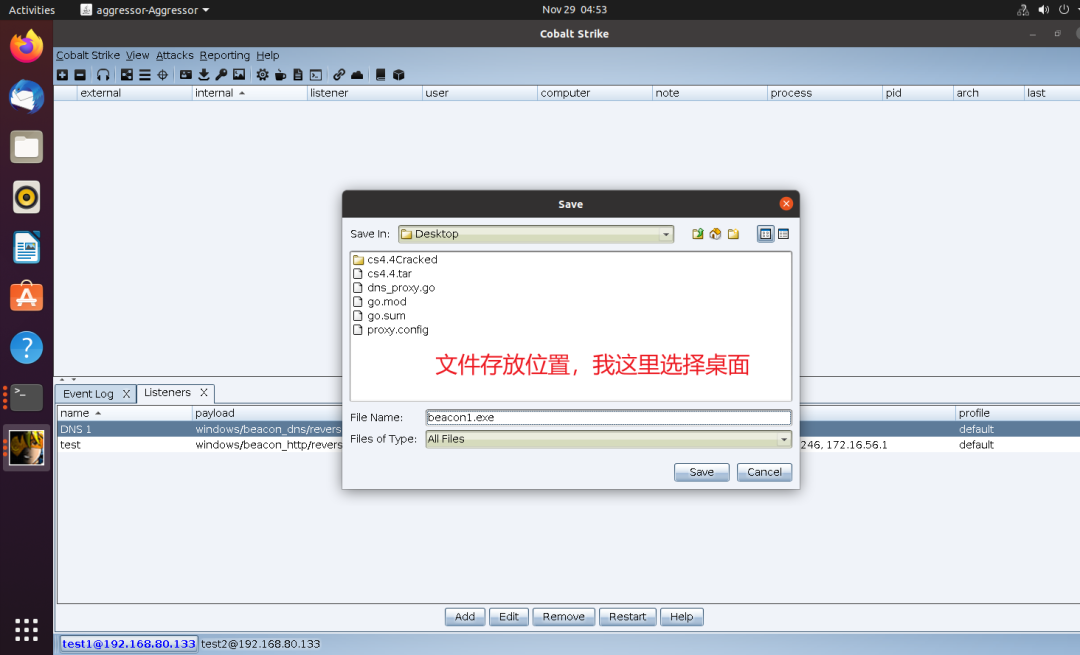Viewport: 1080px width, 655px height.
Task: Select the dns_proxy.go file
Action: [394, 288]
